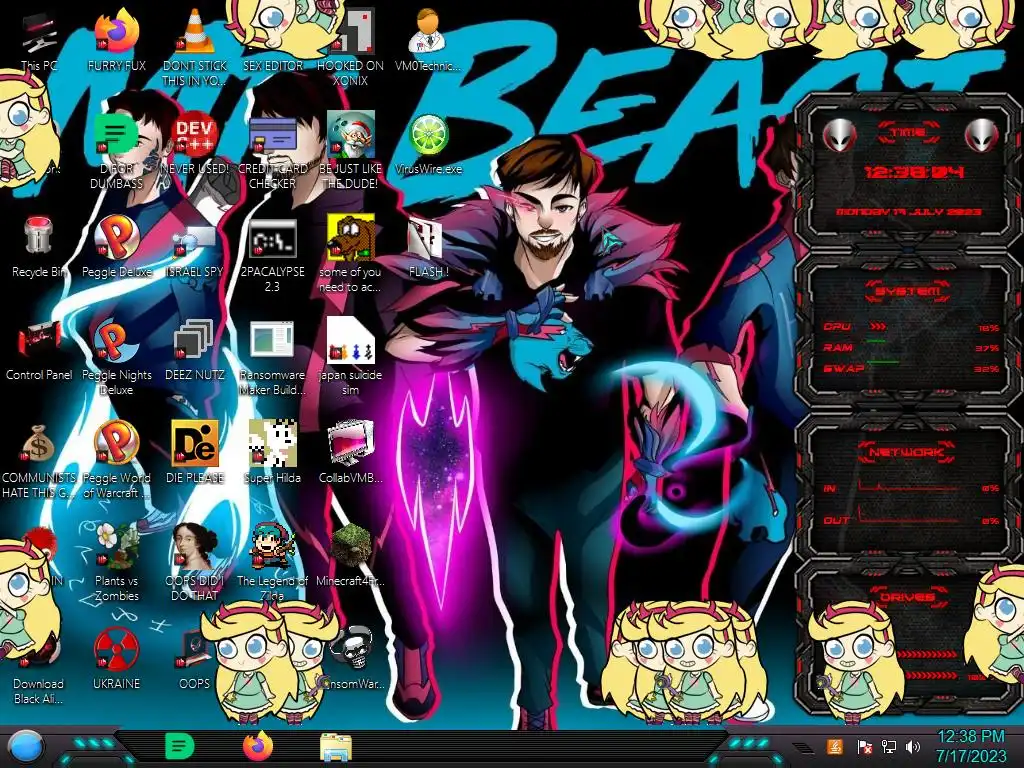Select the Minecraft4Fr grass block icon
Image resolution: width=1024 pixels, height=768 pixels.
coord(351,556)
